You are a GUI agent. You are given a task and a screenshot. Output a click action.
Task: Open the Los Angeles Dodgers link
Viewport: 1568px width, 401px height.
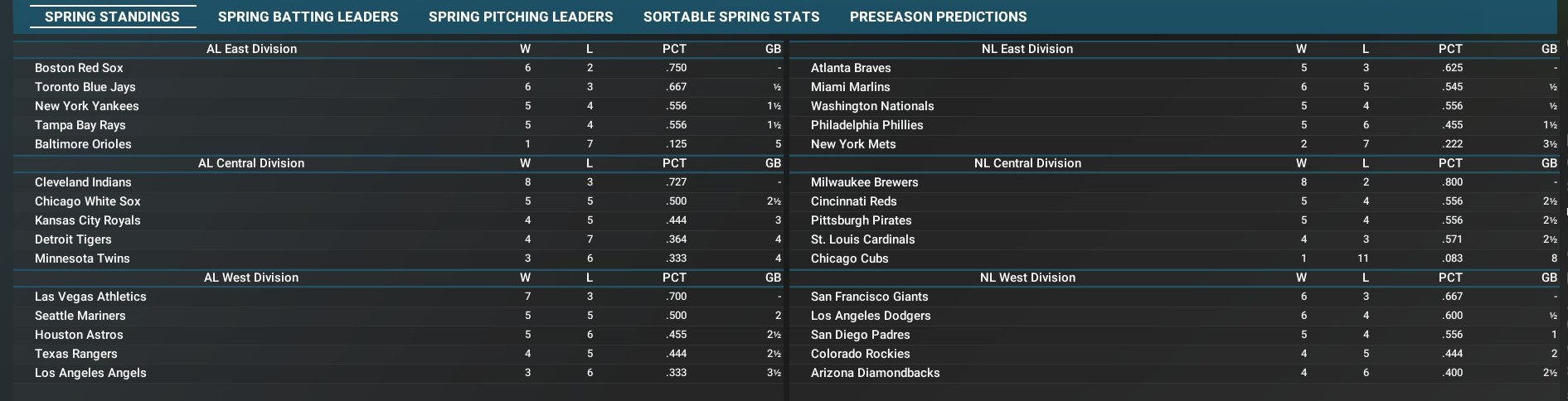[871, 316]
